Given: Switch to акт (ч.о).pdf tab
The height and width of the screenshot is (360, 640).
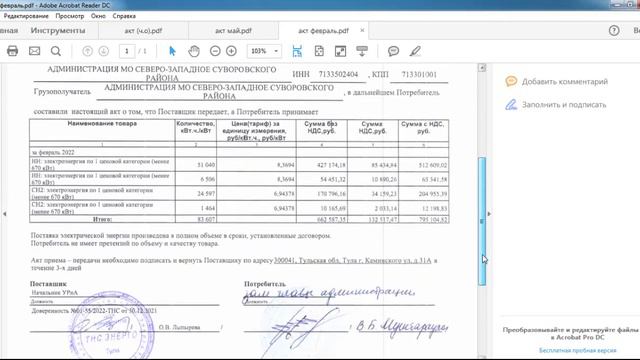Looking at the screenshot, I should [x=143, y=31].
